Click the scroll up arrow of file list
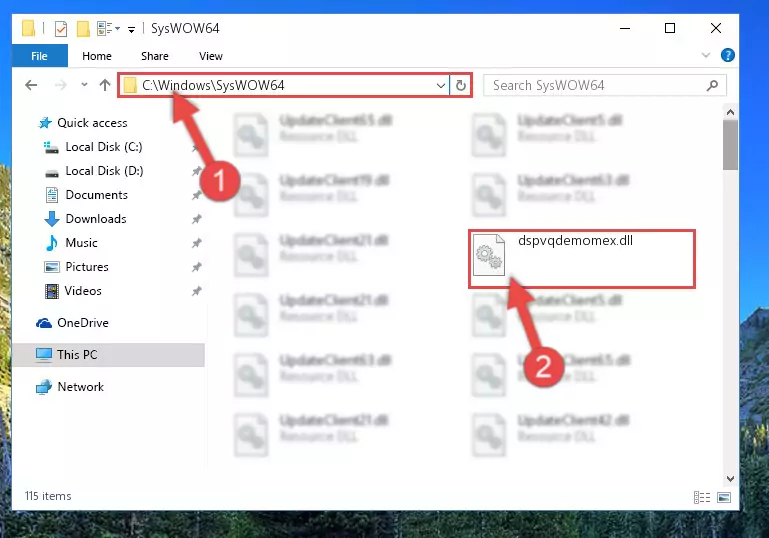This screenshot has width=769, height=538. click(x=730, y=112)
